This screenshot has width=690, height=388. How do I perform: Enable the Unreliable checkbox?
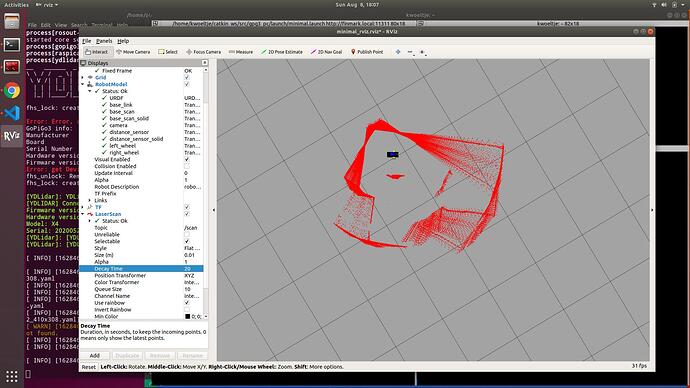coord(187,234)
